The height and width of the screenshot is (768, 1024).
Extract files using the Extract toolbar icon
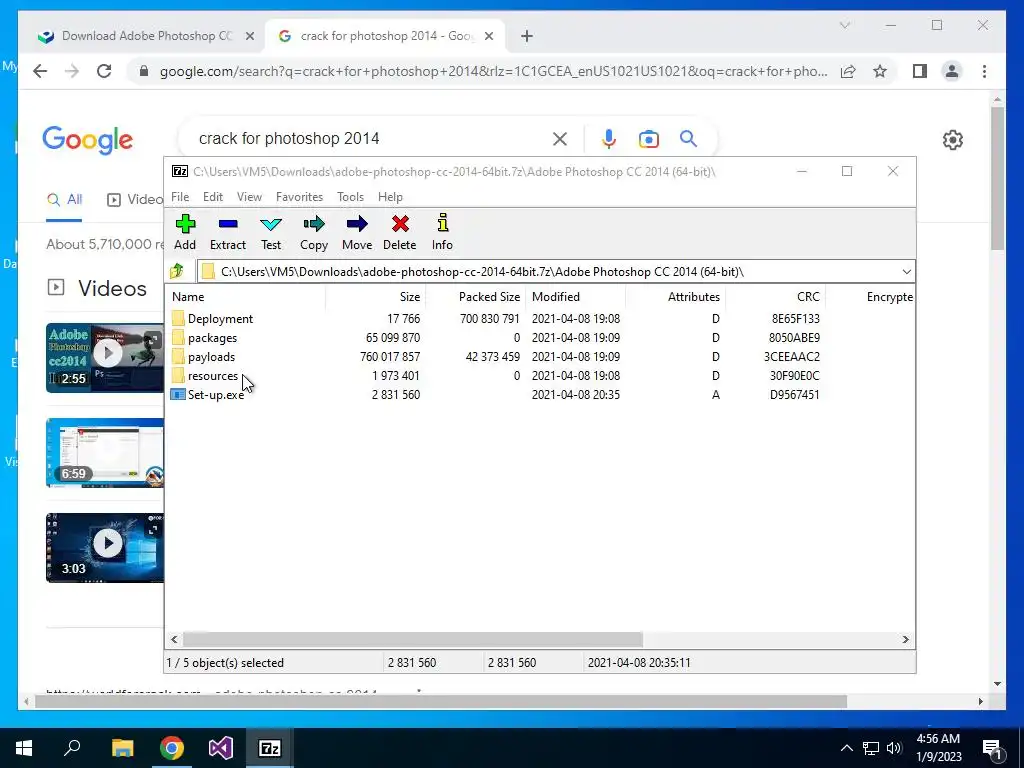(227, 232)
